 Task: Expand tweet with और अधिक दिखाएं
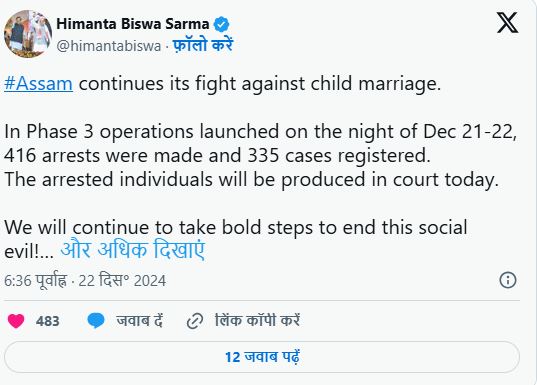[133, 250]
